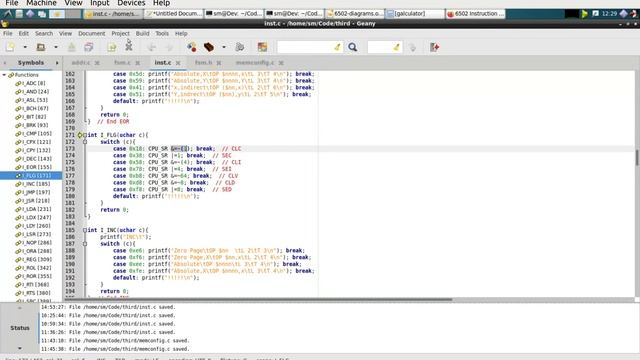Open the New file template dropdown arrow
Image resolution: width=640 pixels, height=360 pixels.
[x=25, y=47]
